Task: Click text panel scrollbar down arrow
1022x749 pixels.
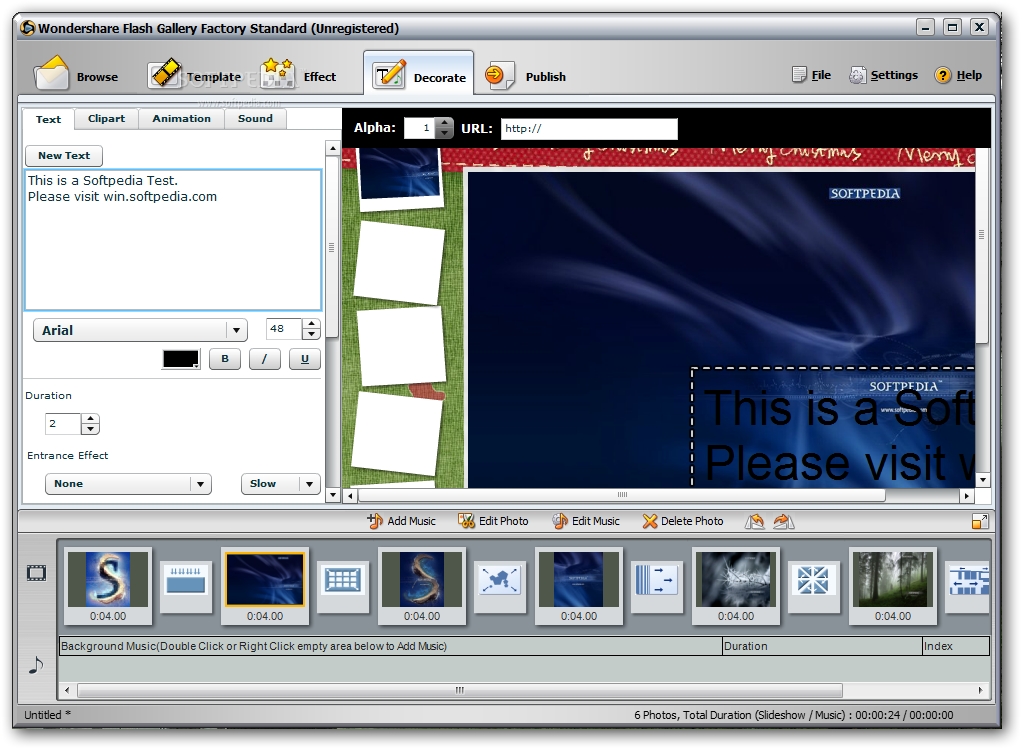Action: 332,495
